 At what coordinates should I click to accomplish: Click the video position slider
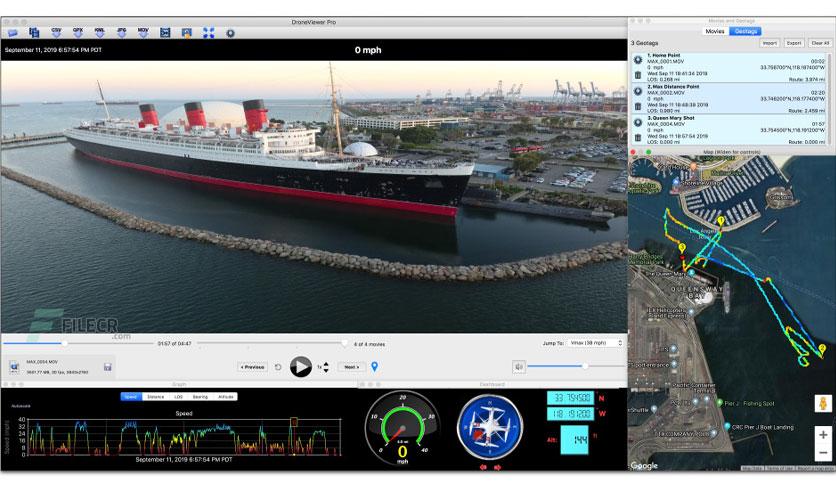click(78, 344)
